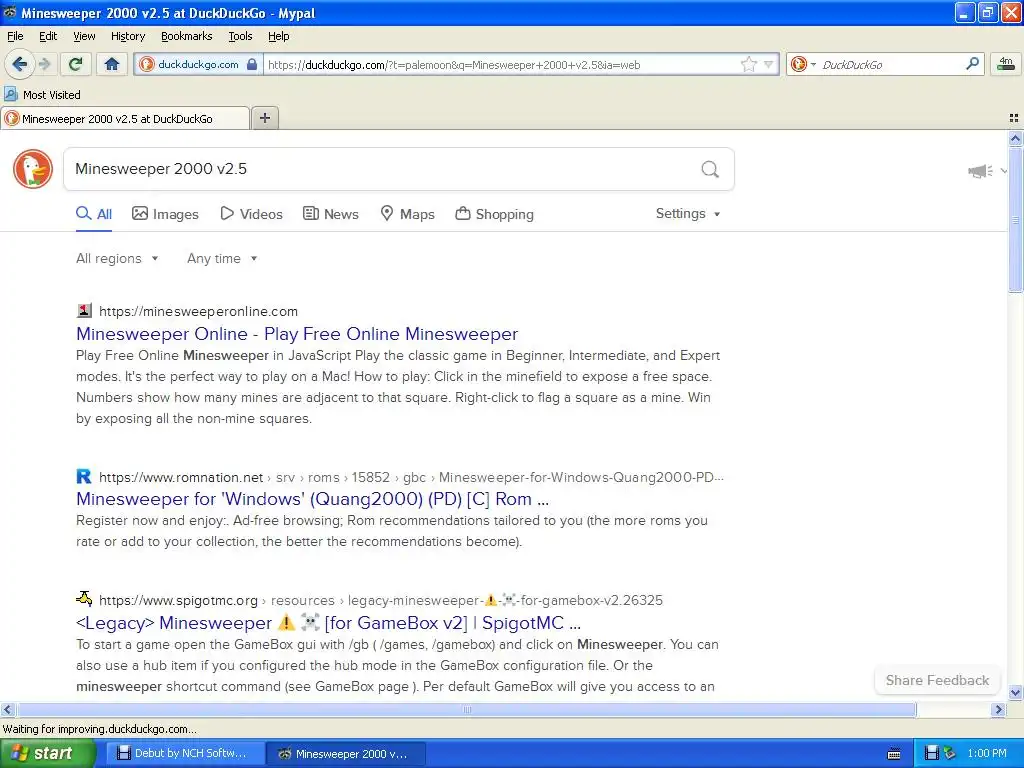Click the romnation R favicon
The height and width of the screenshot is (768, 1024).
pyautogui.click(x=84, y=476)
